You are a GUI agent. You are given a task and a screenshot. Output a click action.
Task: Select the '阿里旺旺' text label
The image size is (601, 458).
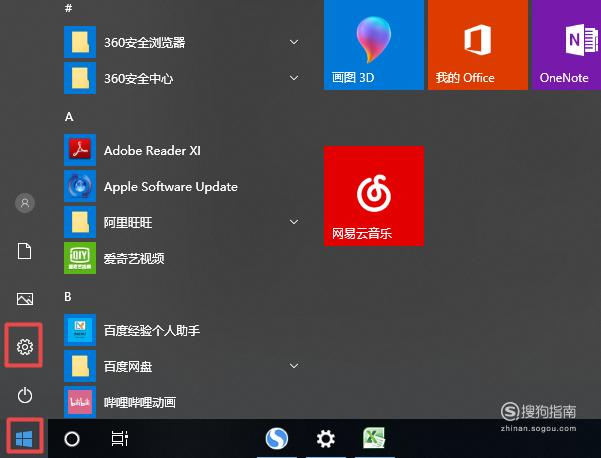(128, 223)
